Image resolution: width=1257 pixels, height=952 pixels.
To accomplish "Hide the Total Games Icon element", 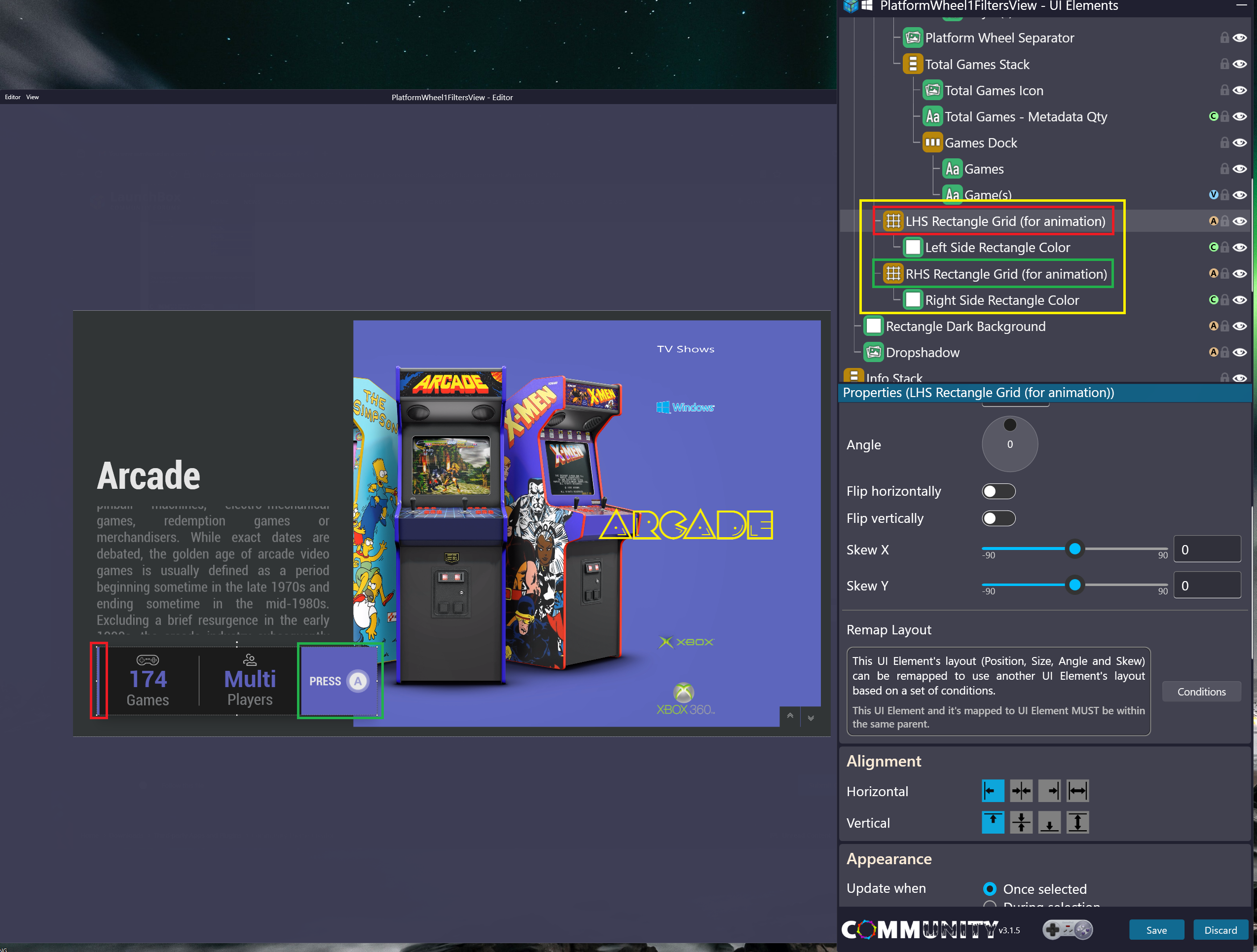I will pos(1240,90).
